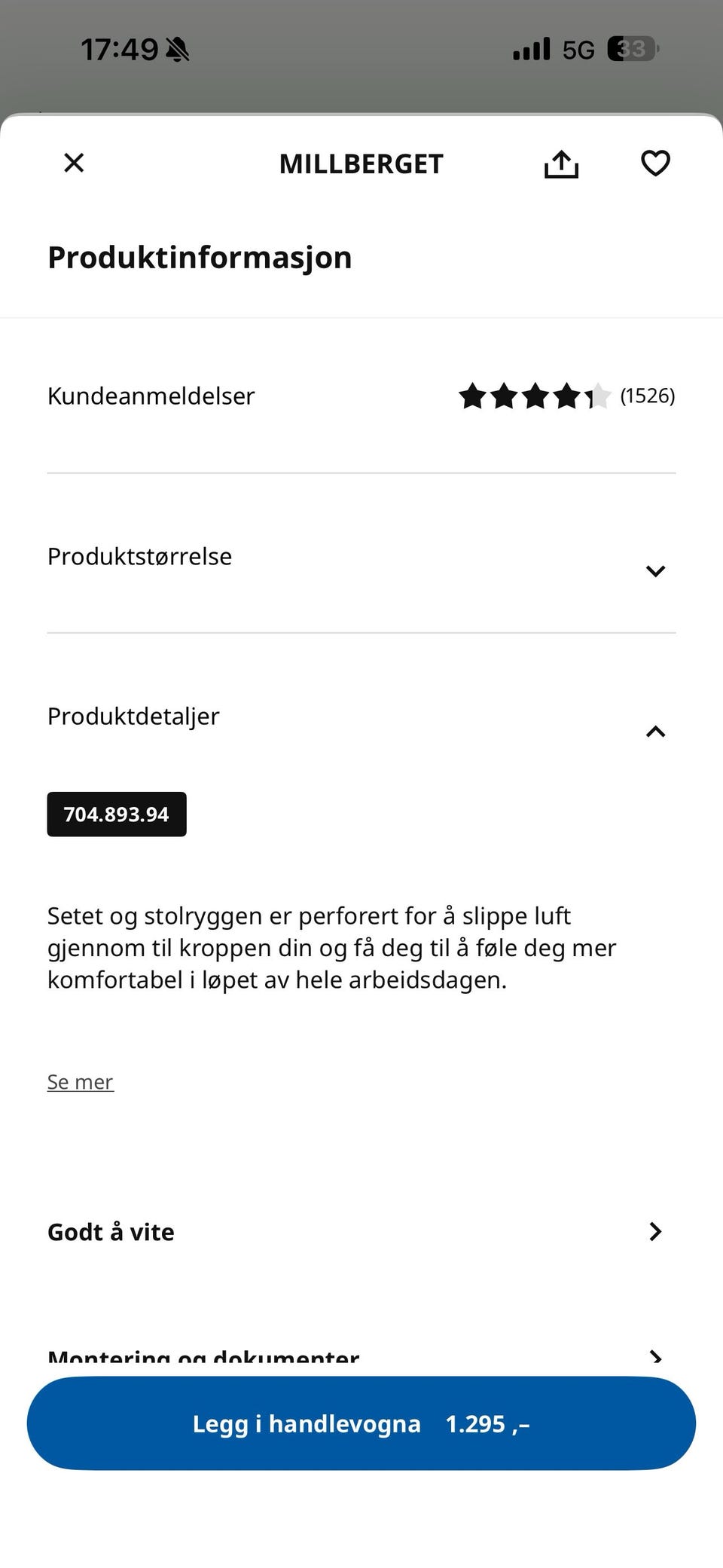
Task: Add MILLBERGET to favorites via heart icon
Action: (654, 163)
